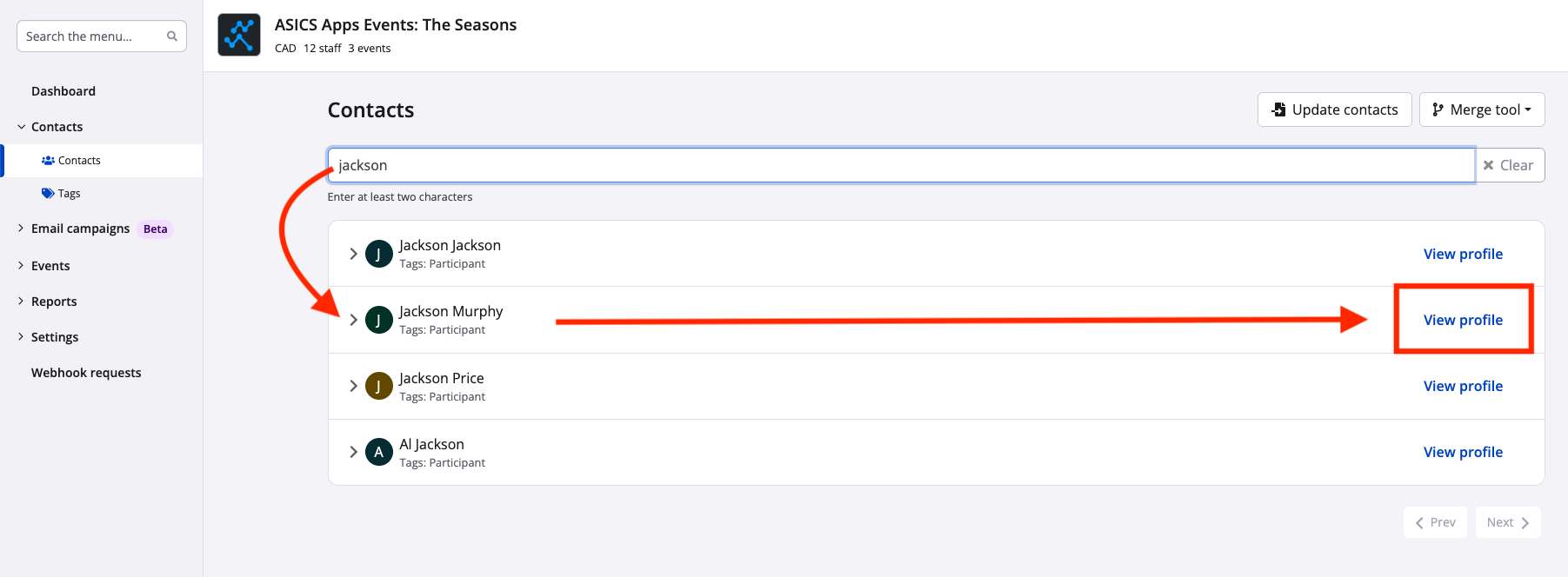Click Jackson Price's brown avatar icon
The width and height of the screenshot is (1568, 577).
point(378,386)
